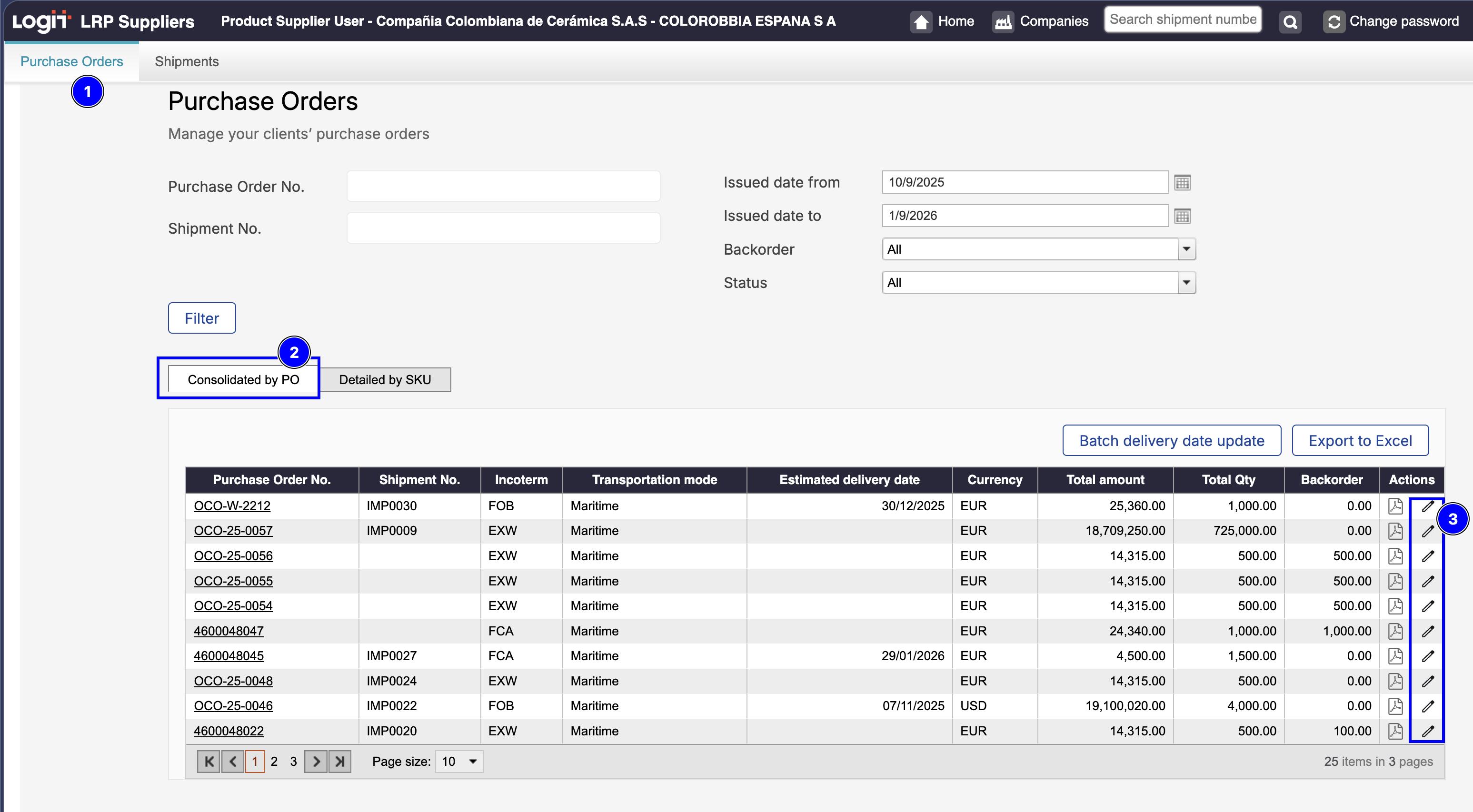Click the Home icon in header
The height and width of the screenshot is (812, 1473).
point(921,22)
